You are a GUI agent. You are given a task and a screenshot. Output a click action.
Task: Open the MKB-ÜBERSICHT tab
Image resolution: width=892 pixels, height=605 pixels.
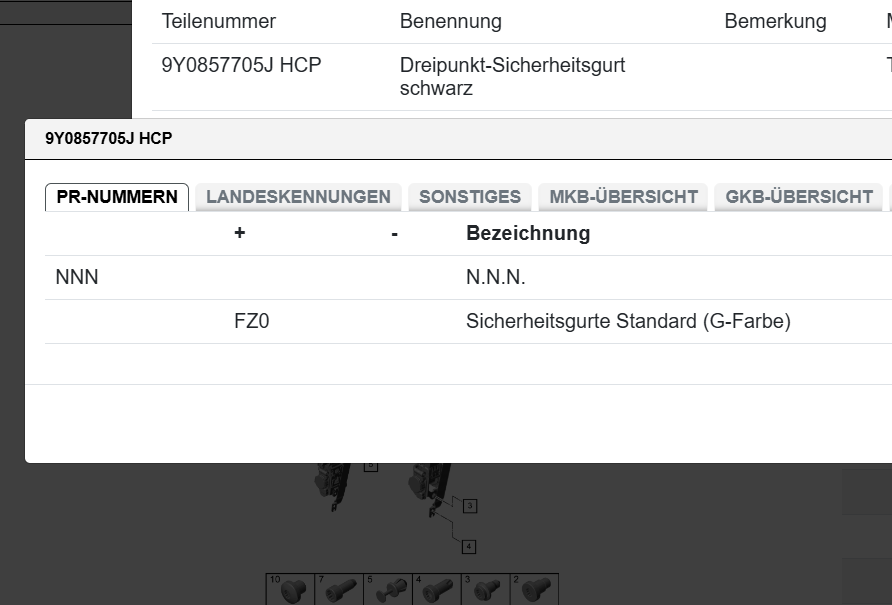tap(624, 197)
